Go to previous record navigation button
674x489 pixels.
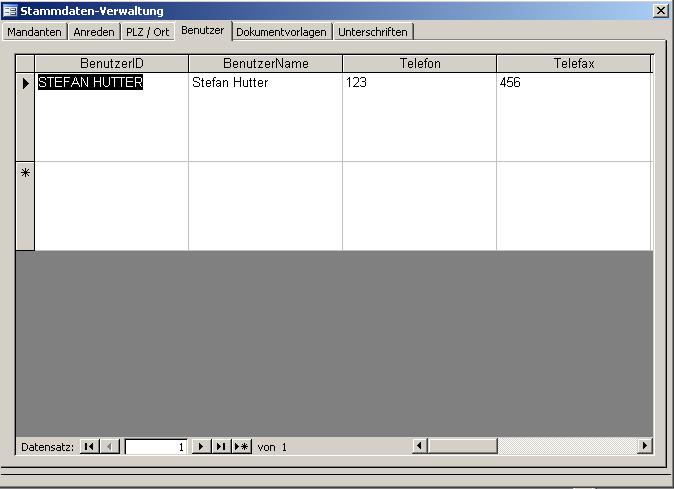click(110, 447)
